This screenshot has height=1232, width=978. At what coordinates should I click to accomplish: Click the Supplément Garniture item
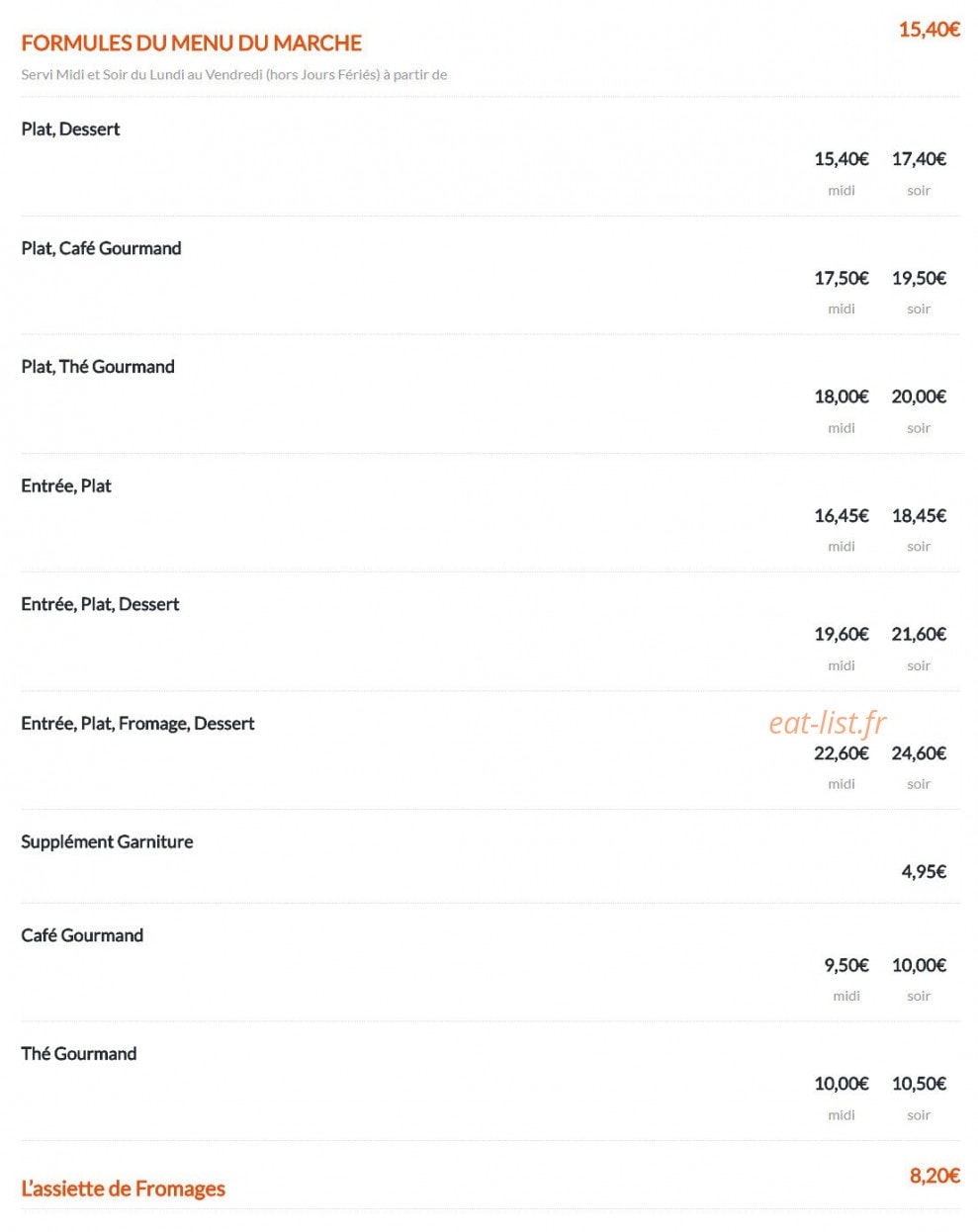(107, 841)
